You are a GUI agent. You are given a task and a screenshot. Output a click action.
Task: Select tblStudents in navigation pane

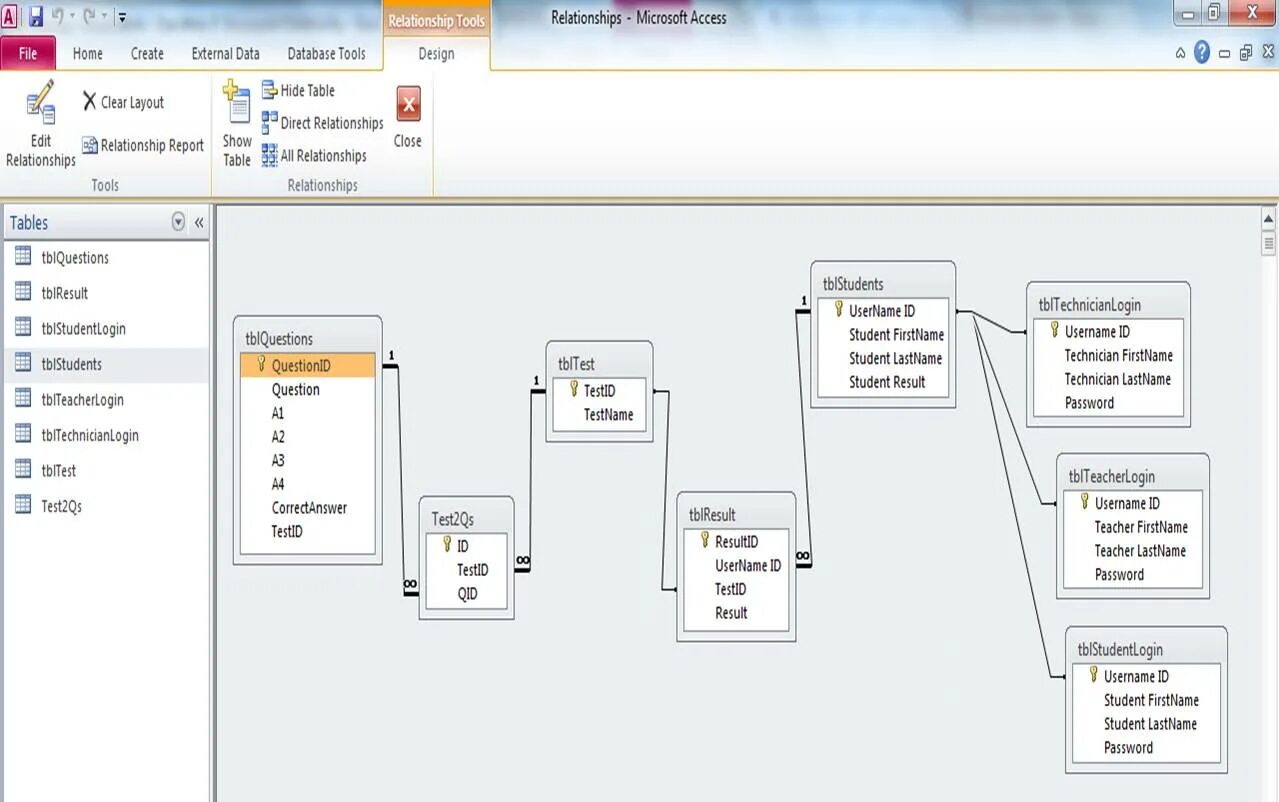106,364
